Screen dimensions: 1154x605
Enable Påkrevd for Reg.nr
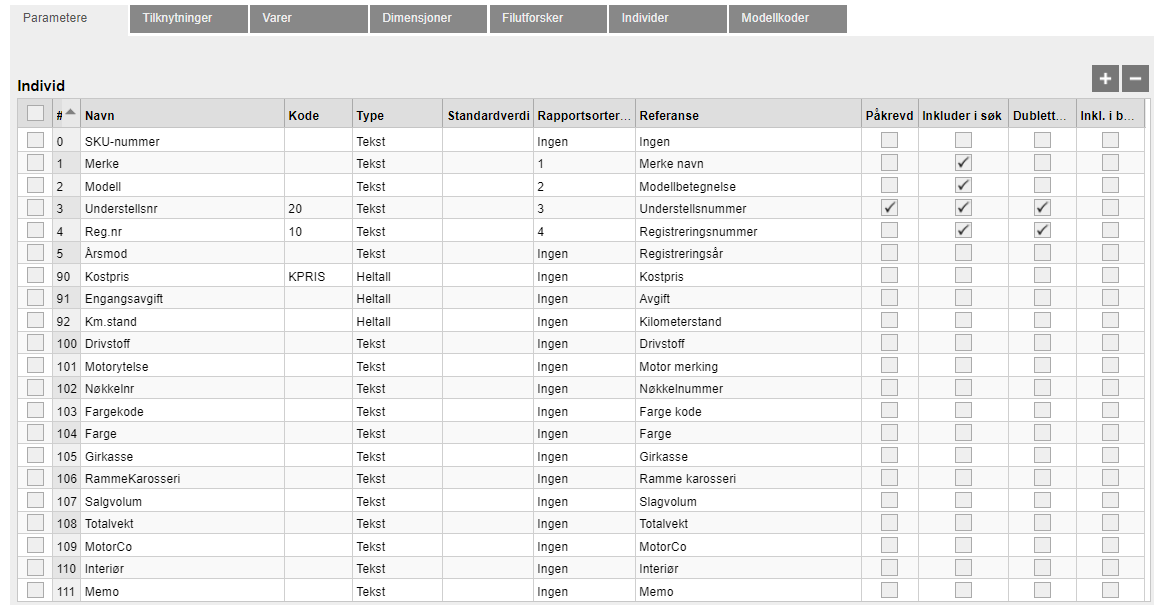[890, 230]
